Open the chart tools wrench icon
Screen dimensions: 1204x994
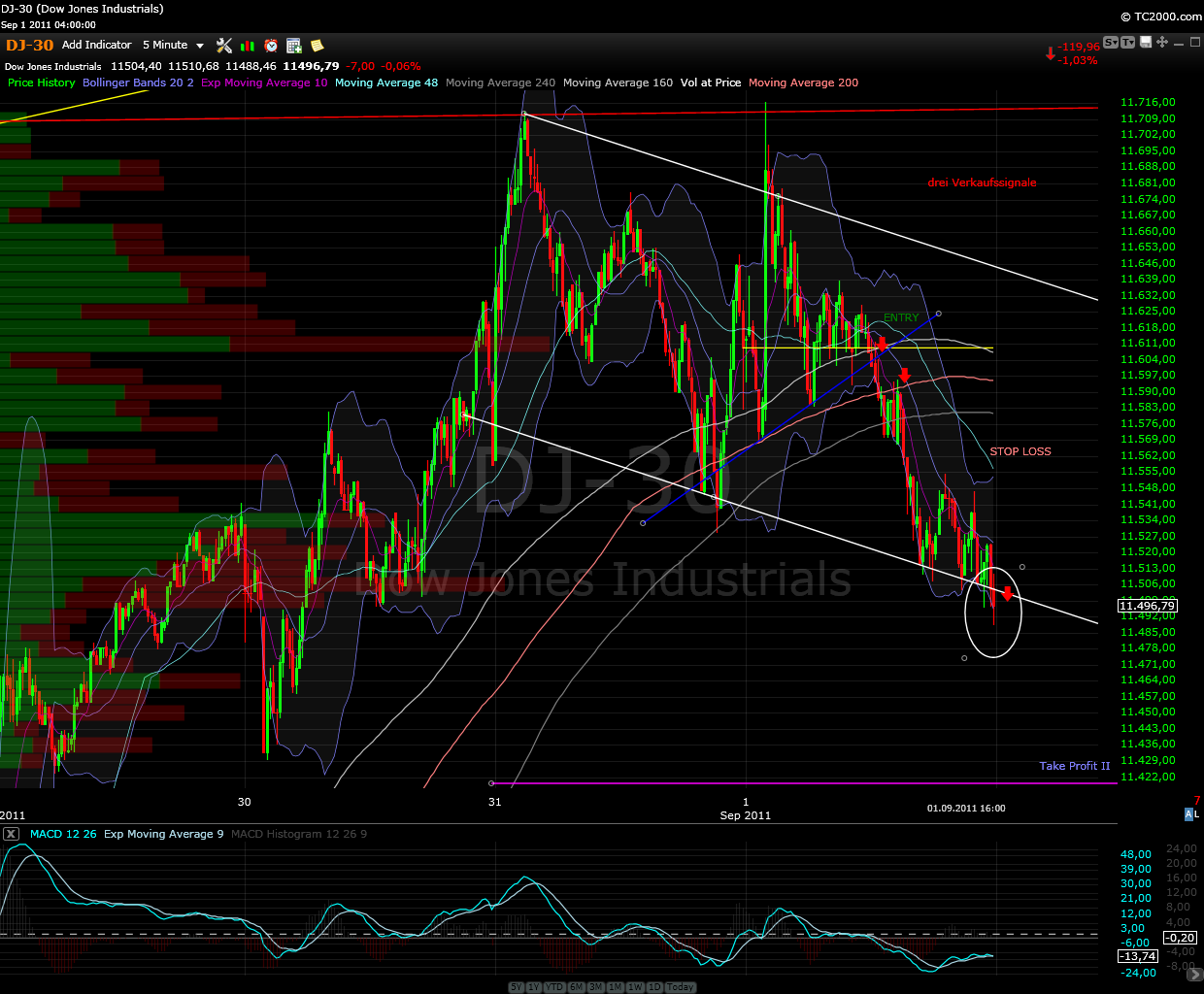click(x=224, y=46)
